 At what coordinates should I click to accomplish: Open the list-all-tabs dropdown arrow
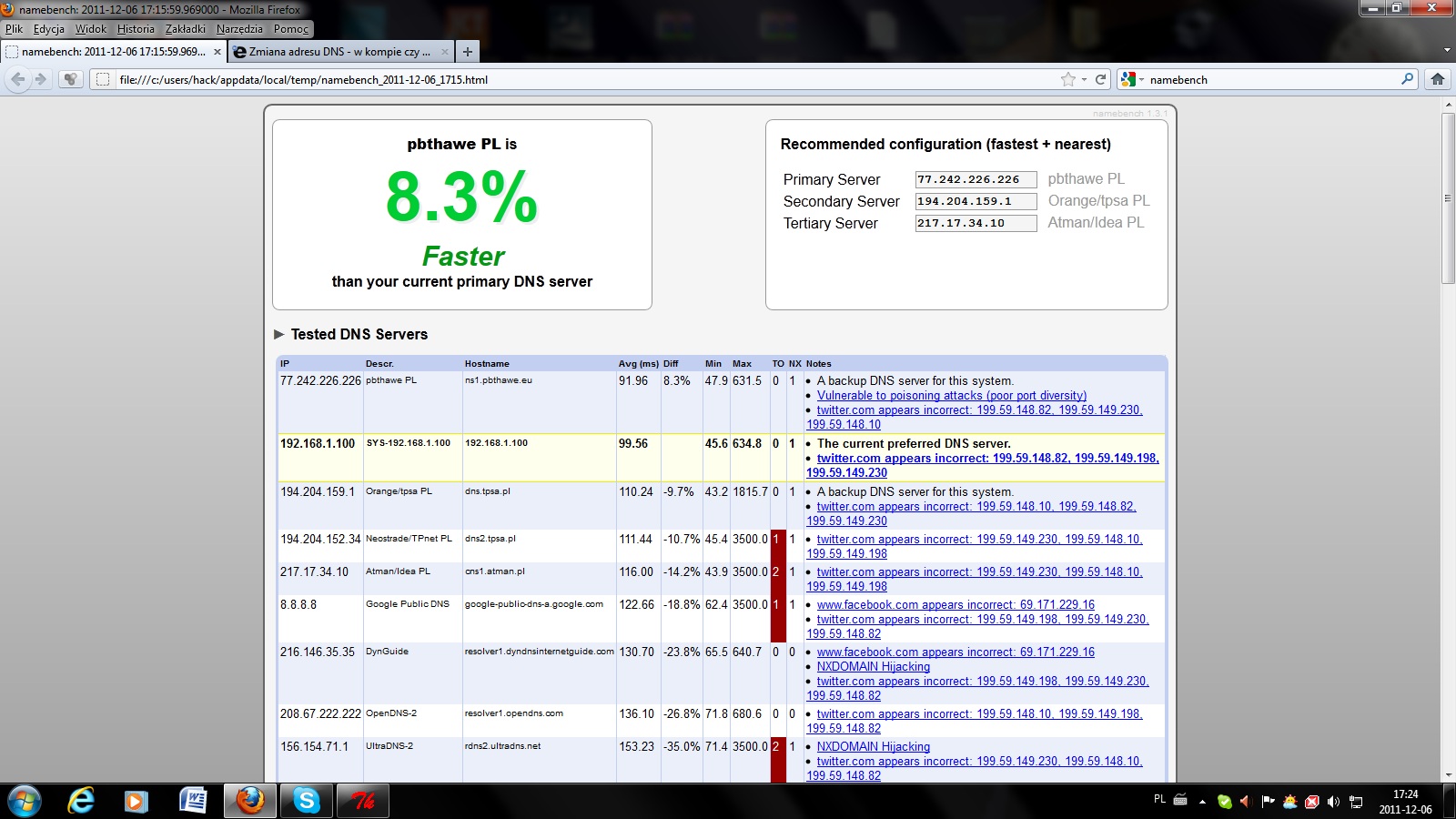click(1447, 51)
